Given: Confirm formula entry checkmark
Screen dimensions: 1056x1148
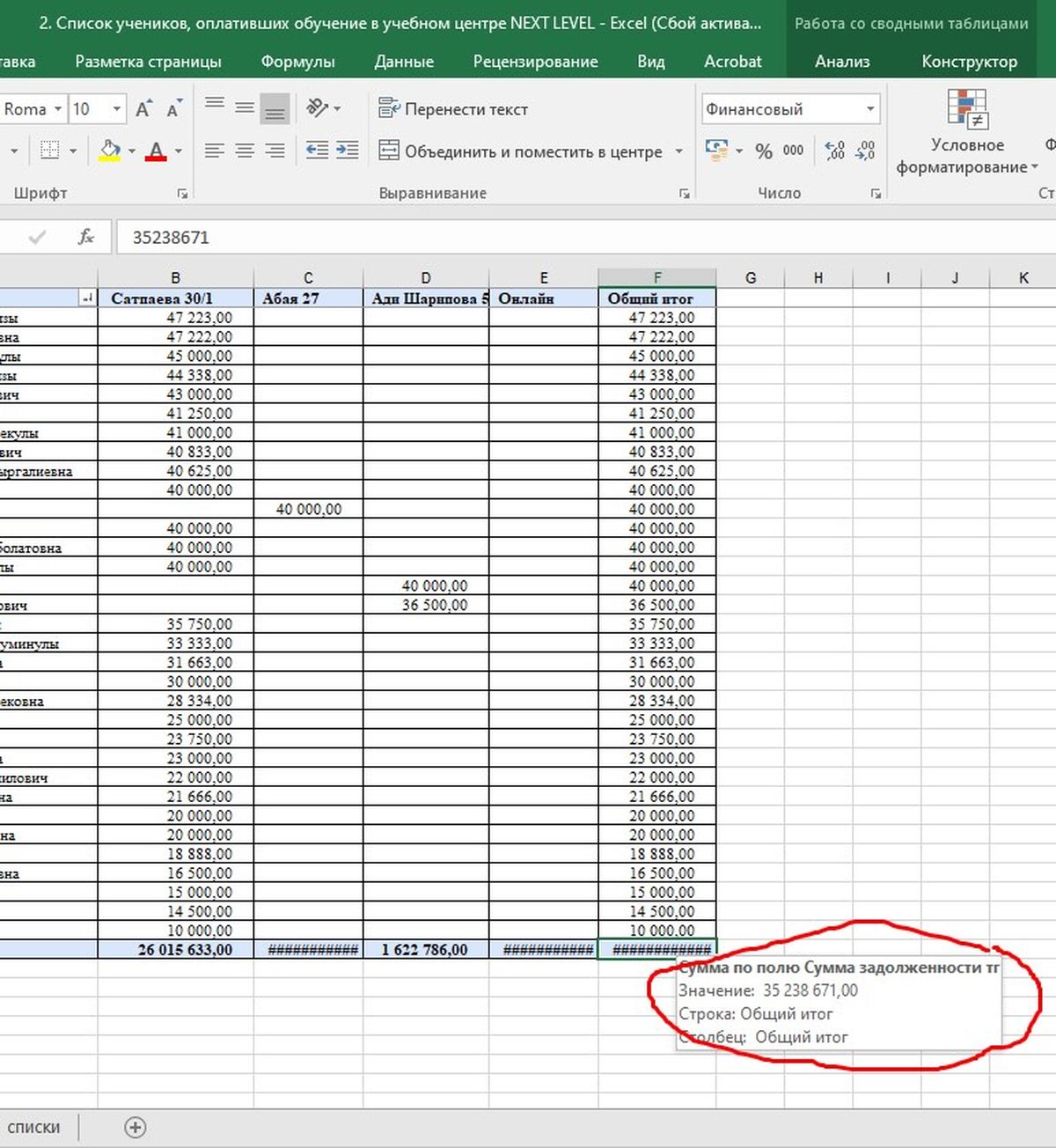Looking at the screenshot, I should [x=37, y=237].
